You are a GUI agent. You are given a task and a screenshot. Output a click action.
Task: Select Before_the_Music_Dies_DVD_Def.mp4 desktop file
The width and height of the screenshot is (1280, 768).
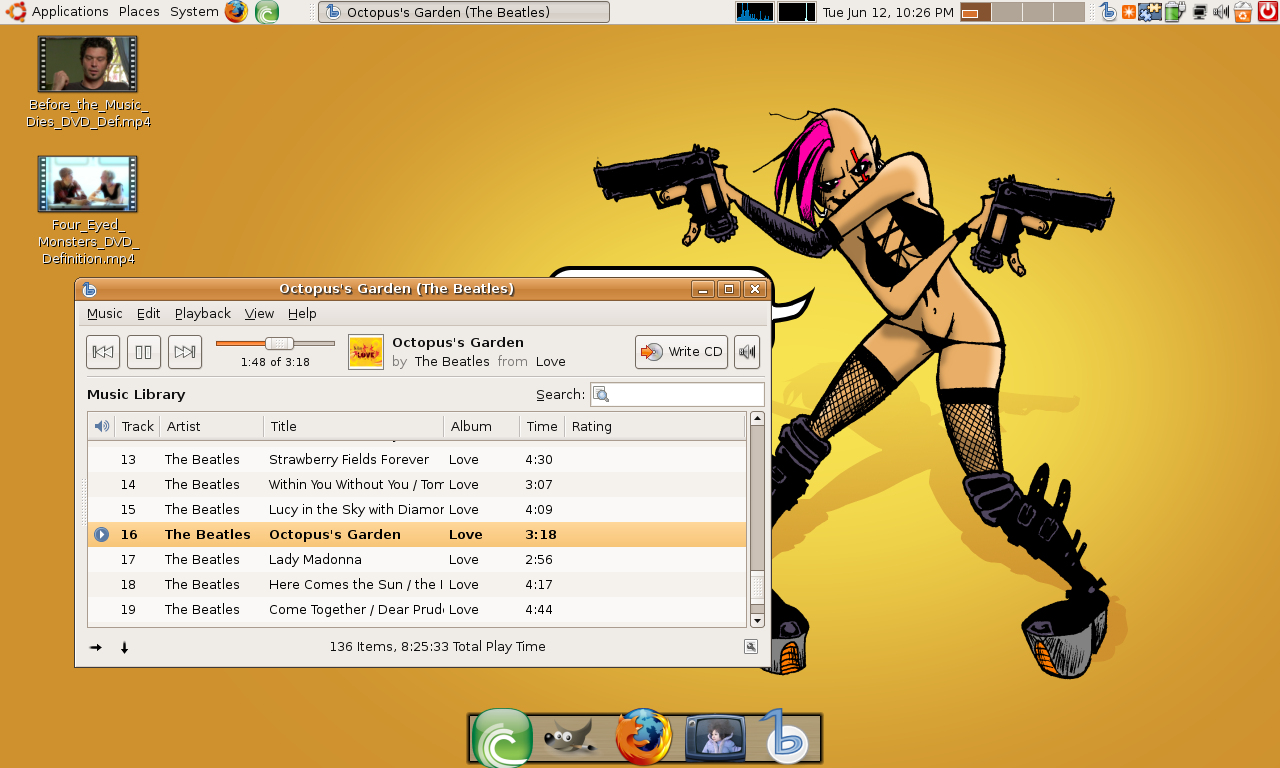pyautogui.click(x=88, y=83)
